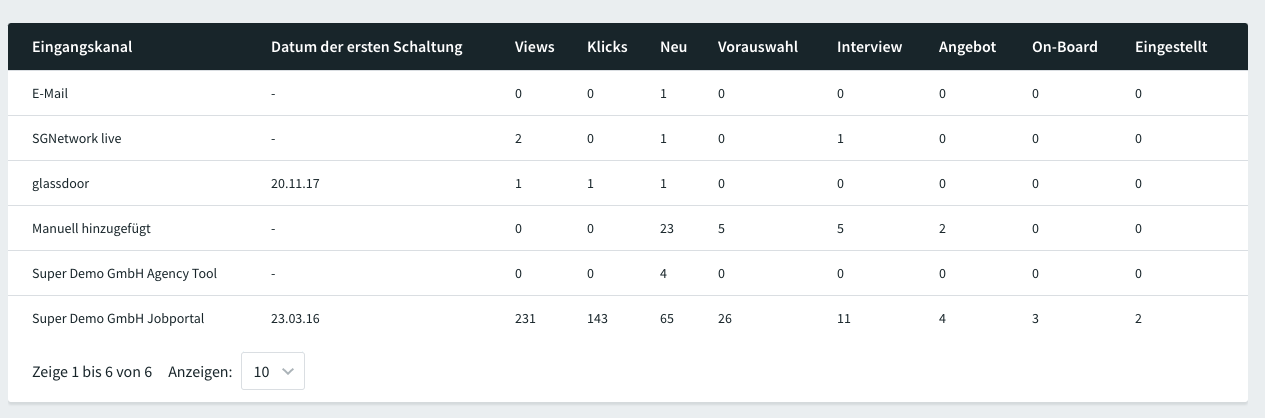1265x418 pixels.
Task: Click the Eingestellt column header
Action: (1171, 47)
